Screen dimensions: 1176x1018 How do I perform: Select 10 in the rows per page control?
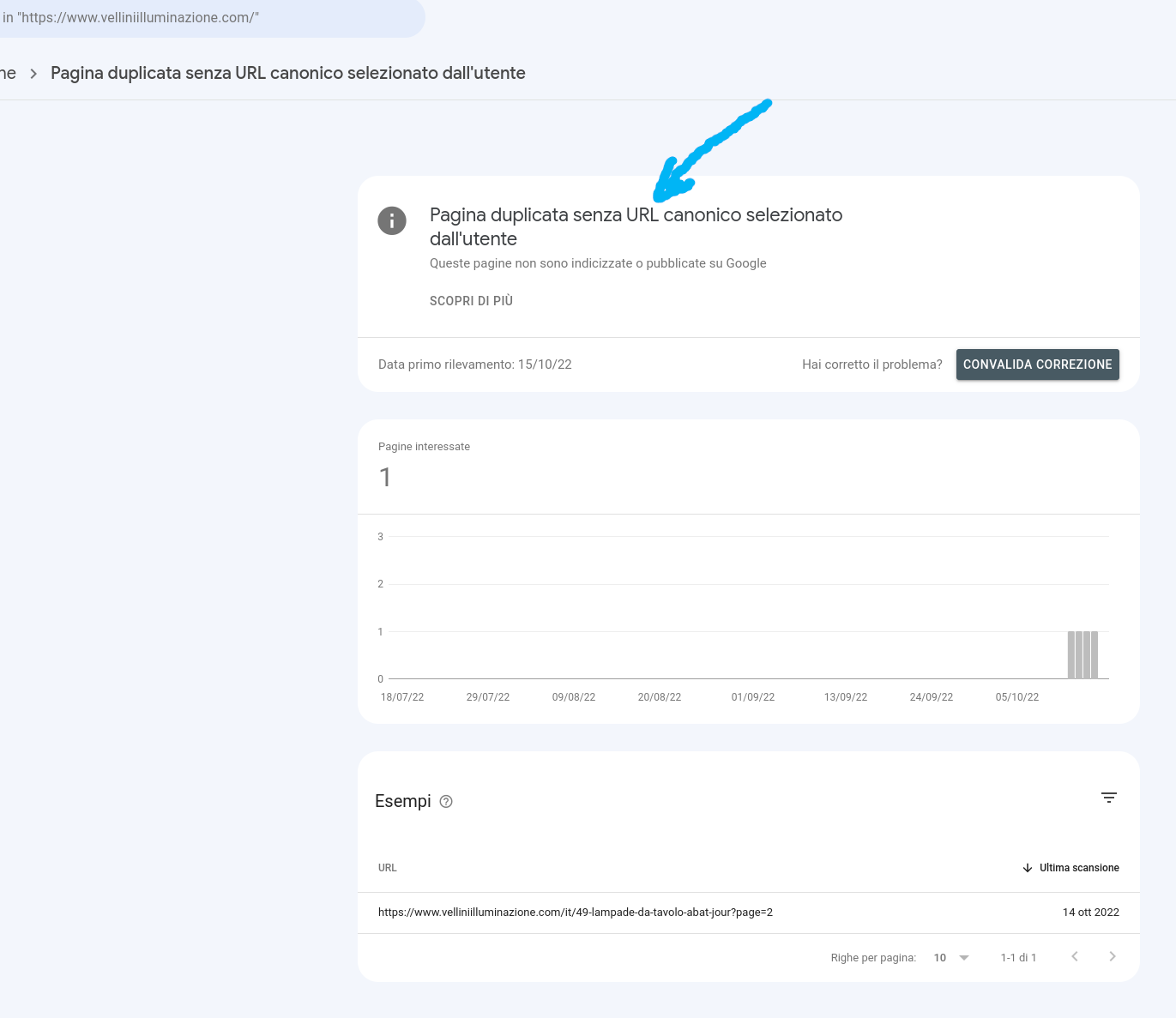[x=940, y=957]
